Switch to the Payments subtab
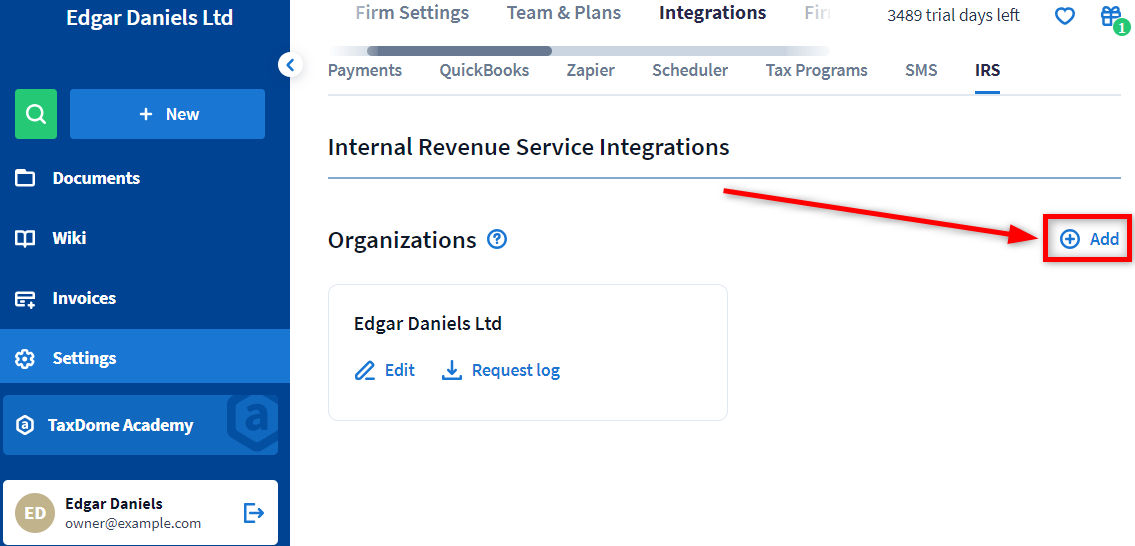1135x546 pixels. (x=365, y=70)
